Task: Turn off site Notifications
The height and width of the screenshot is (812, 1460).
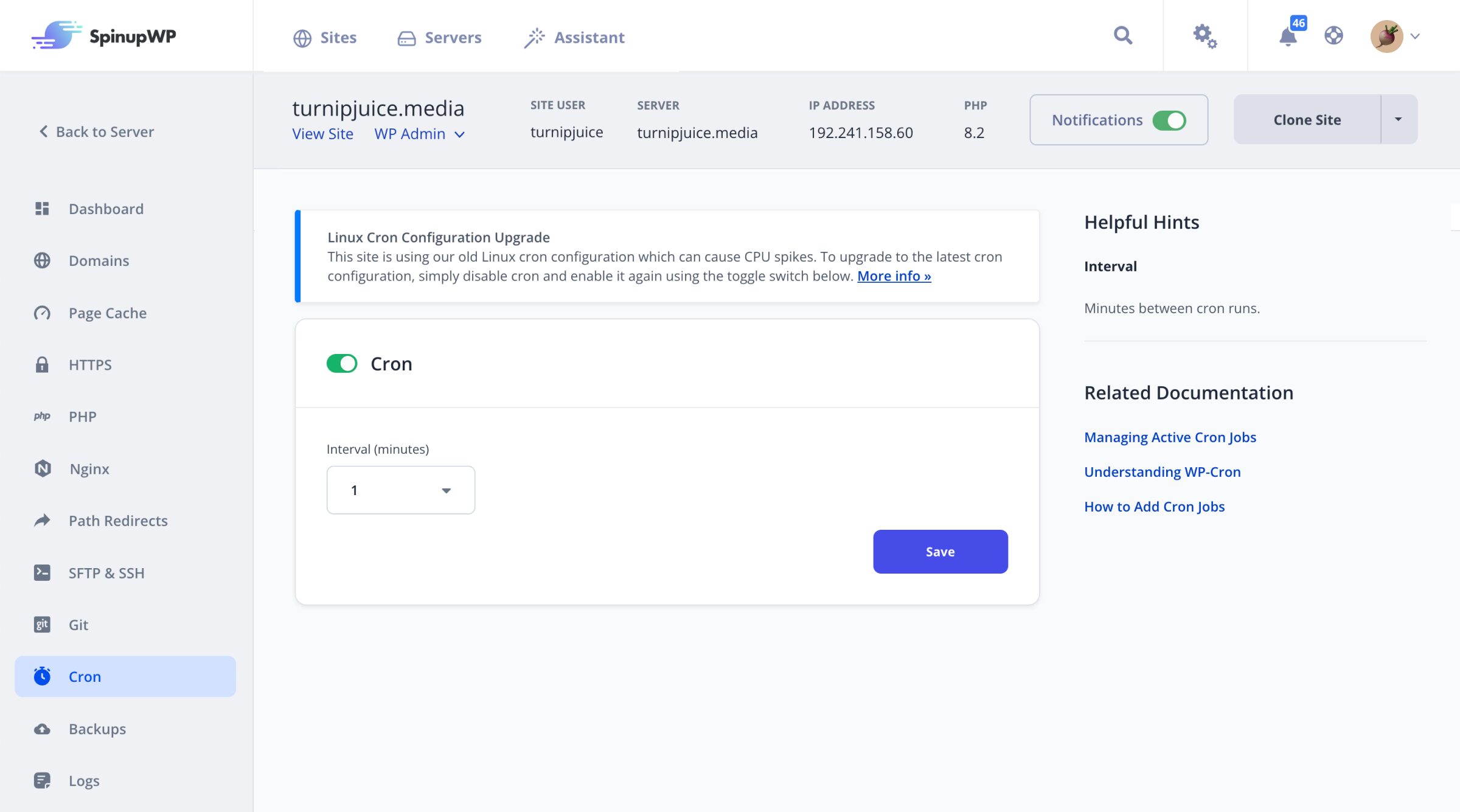Action: pos(1171,120)
